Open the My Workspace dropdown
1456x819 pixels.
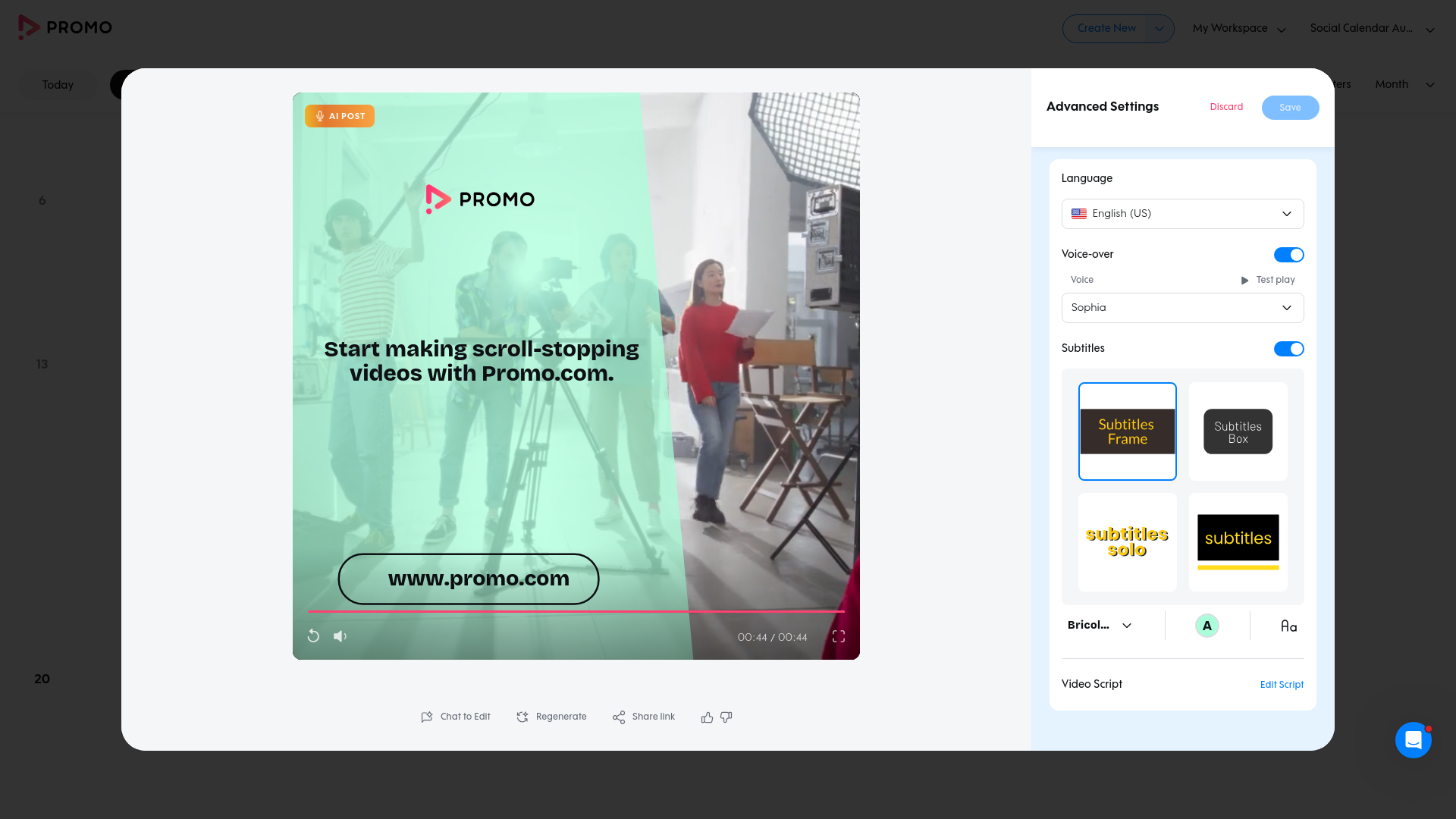click(1239, 29)
